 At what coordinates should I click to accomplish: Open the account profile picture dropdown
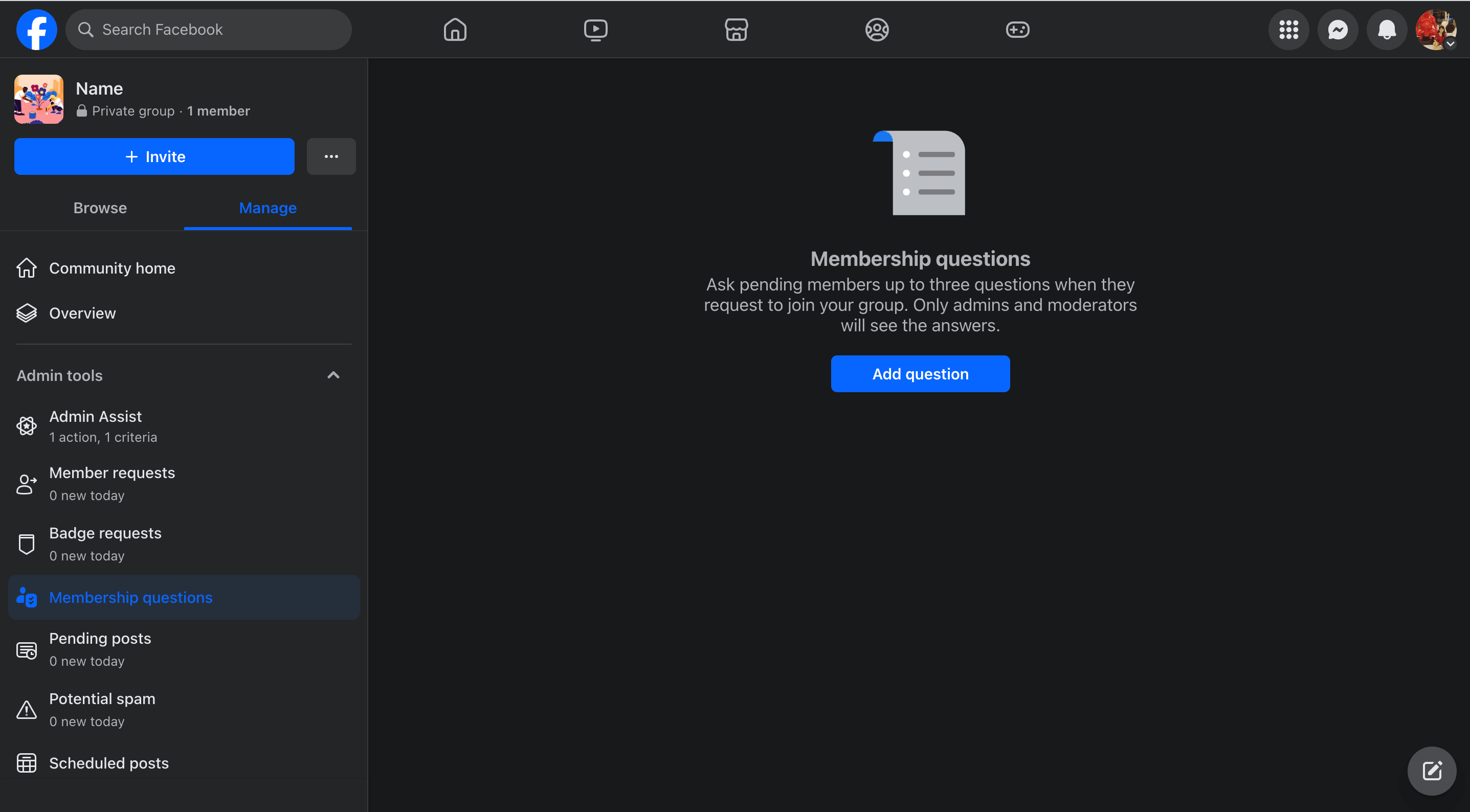coord(1436,30)
